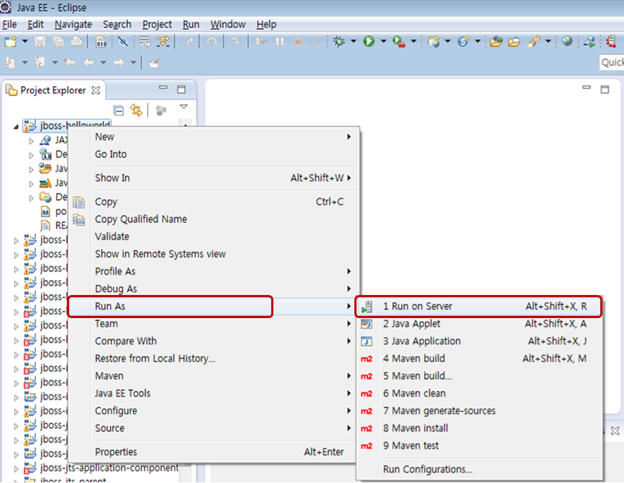Open the Window menu in menu bar
This screenshot has height=483, width=624.
tap(227, 23)
